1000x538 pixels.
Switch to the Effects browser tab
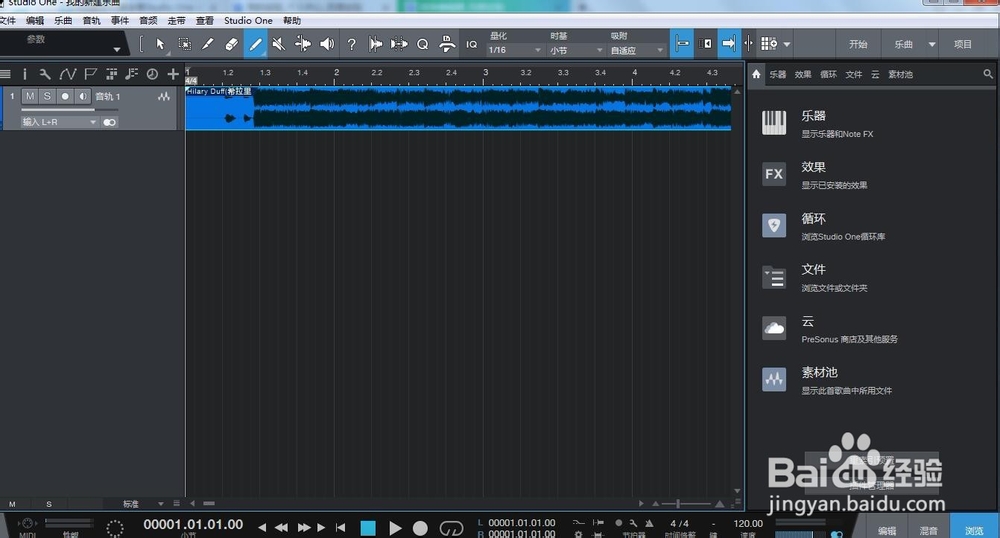803,75
